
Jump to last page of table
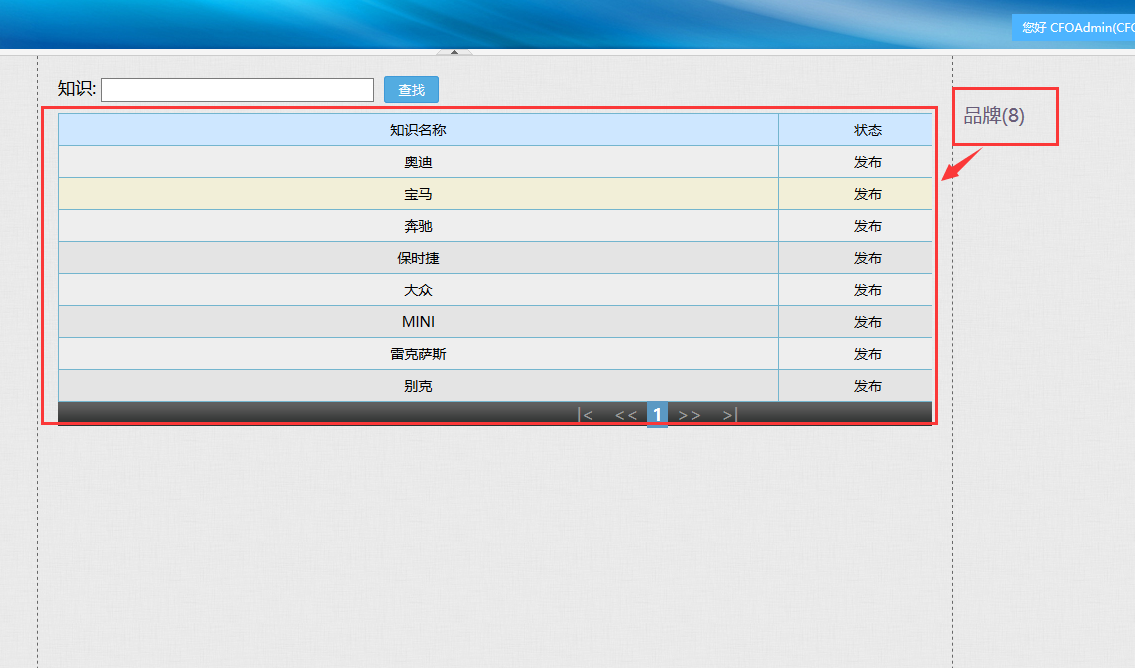tap(729, 415)
